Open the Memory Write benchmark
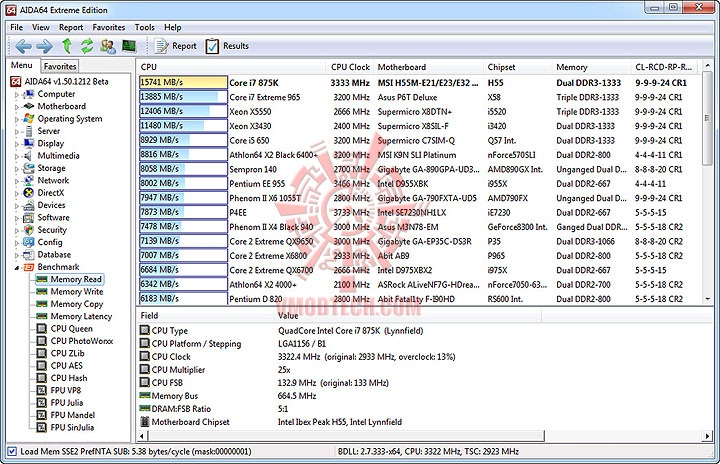This screenshot has height=464, width=720. pos(77,292)
